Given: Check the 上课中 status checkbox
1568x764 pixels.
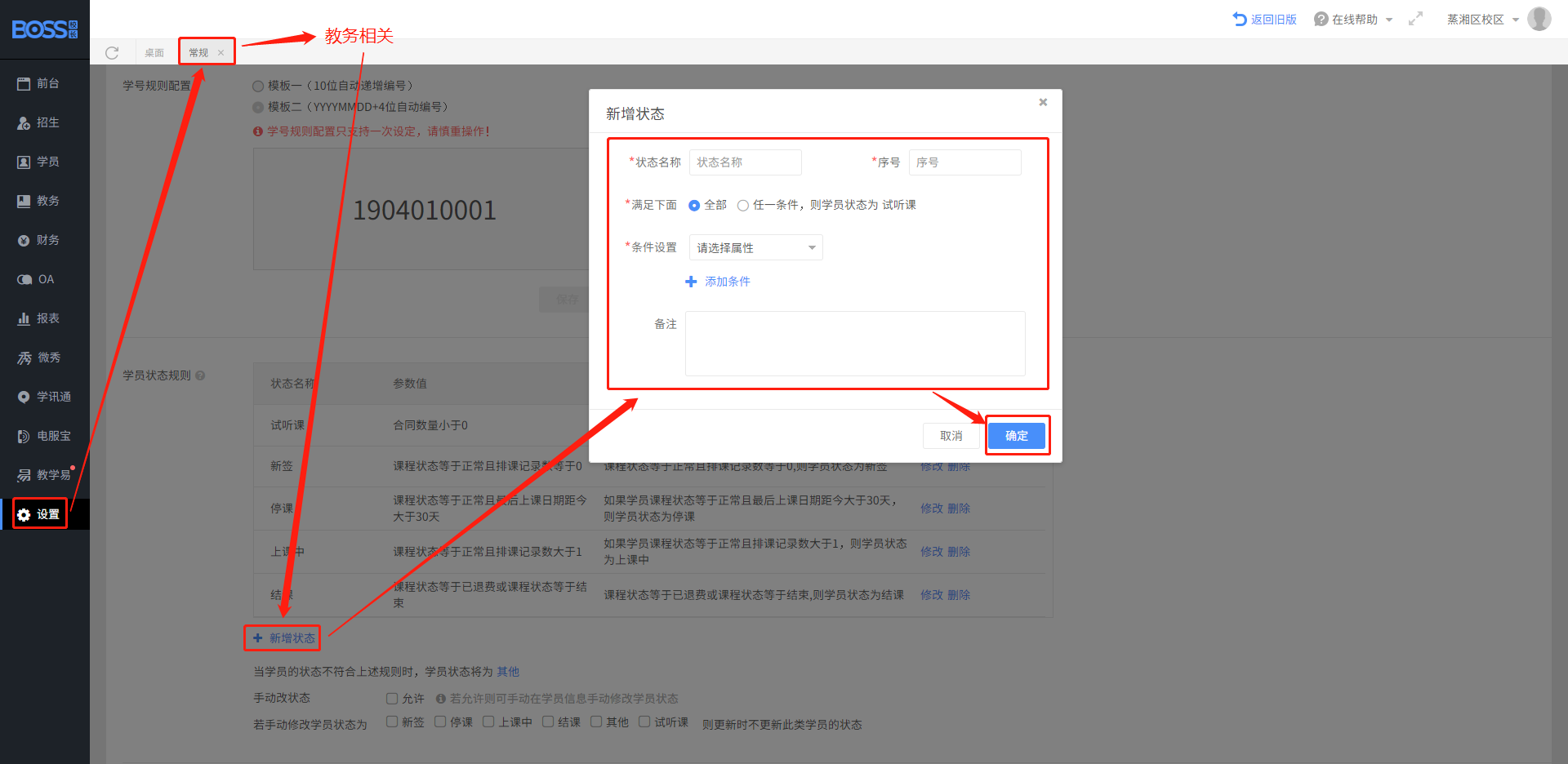Looking at the screenshot, I should [x=488, y=722].
